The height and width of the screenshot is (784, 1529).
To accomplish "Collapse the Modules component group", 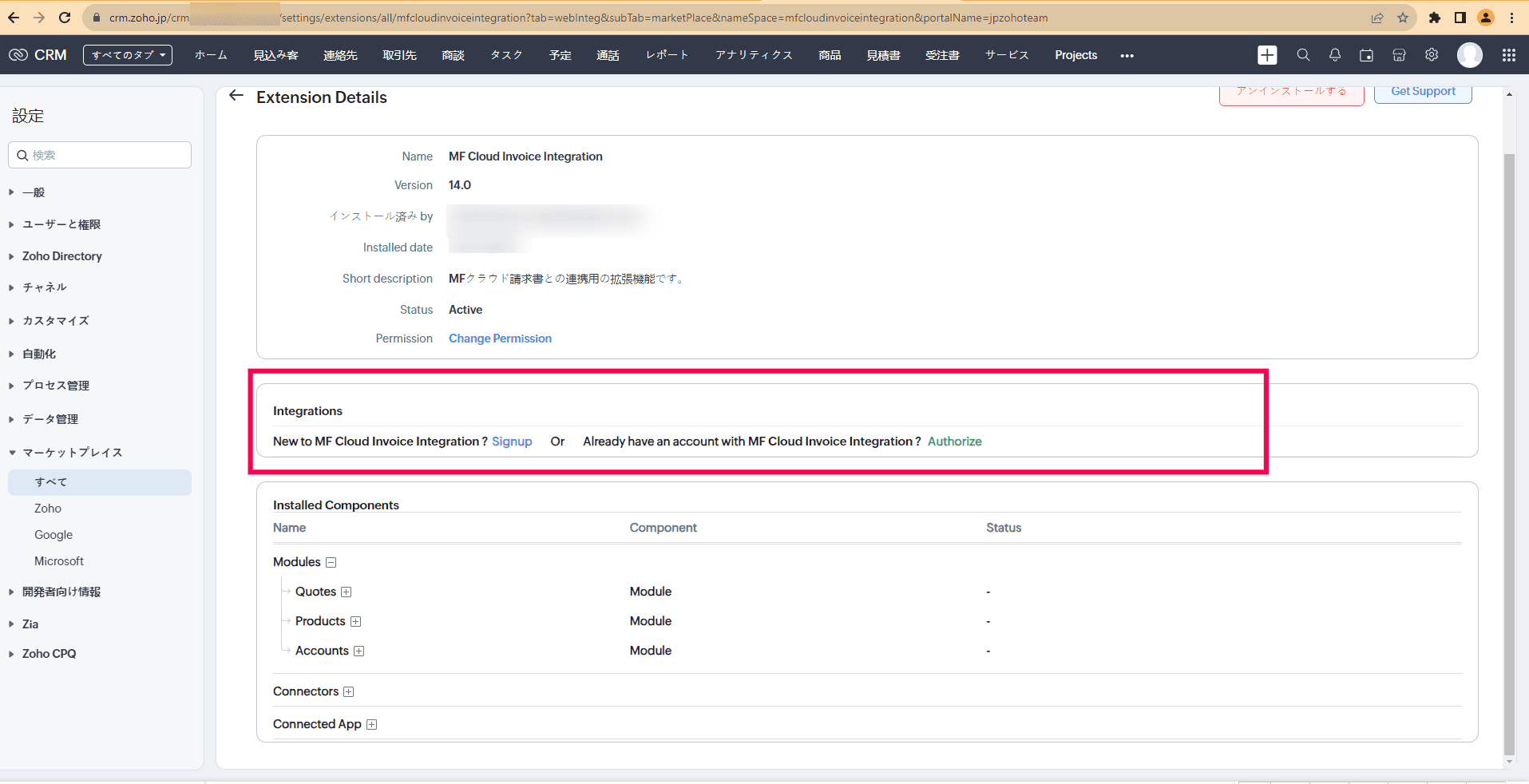I will point(331,562).
